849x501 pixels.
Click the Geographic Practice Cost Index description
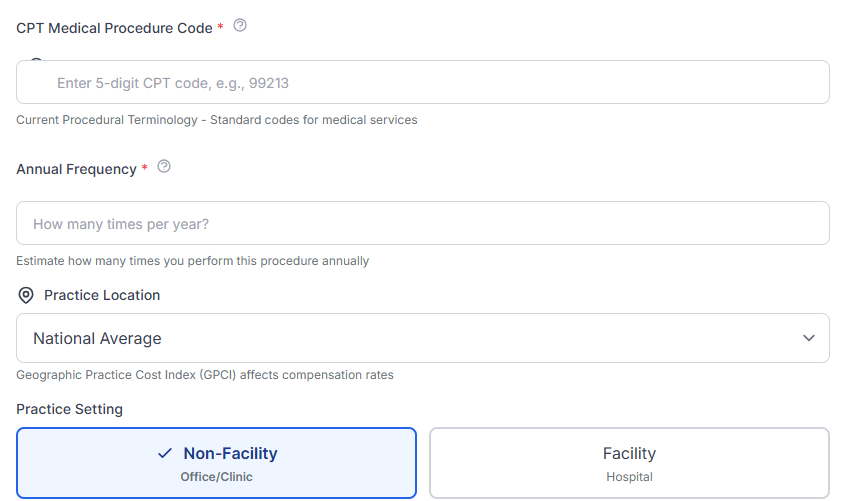204,375
